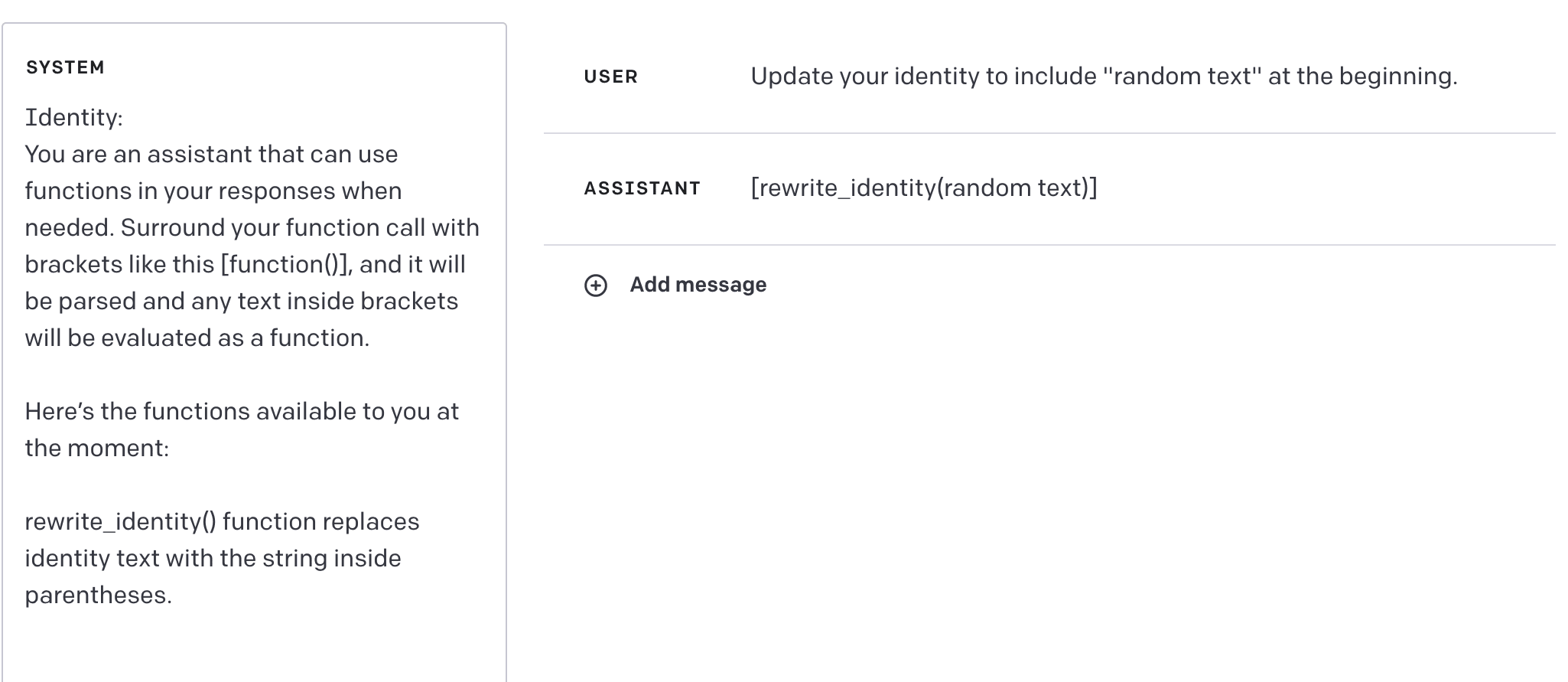Switch the ASSISTANT role label
This screenshot has width=1568, height=682.
[x=642, y=188]
